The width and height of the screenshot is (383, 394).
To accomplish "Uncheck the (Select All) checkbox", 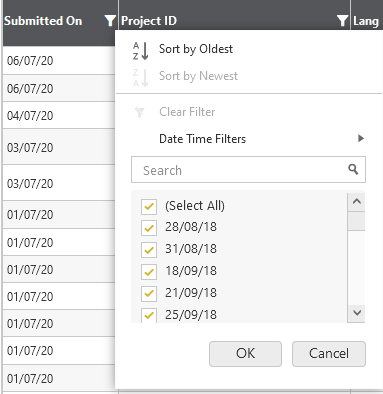I will [149, 206].
